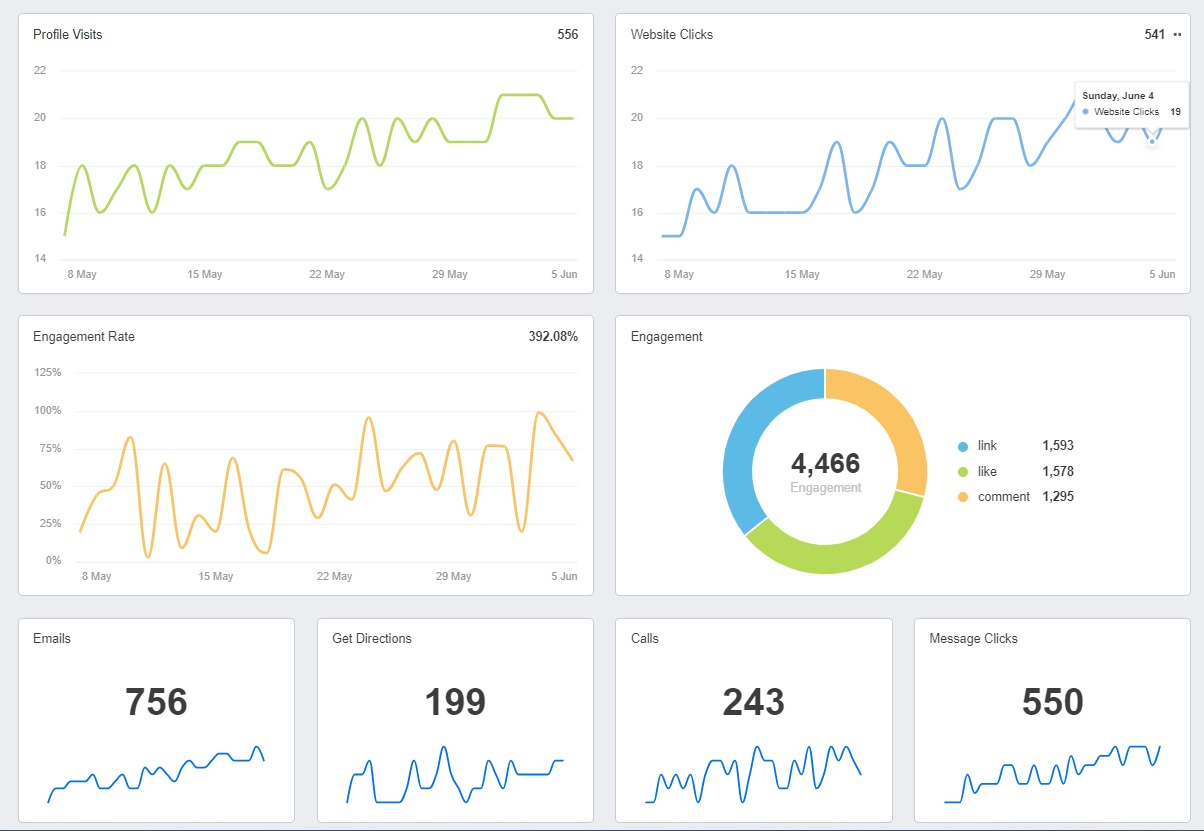
Task: Click the Emails sparkline chart
Action: [156, 775]
